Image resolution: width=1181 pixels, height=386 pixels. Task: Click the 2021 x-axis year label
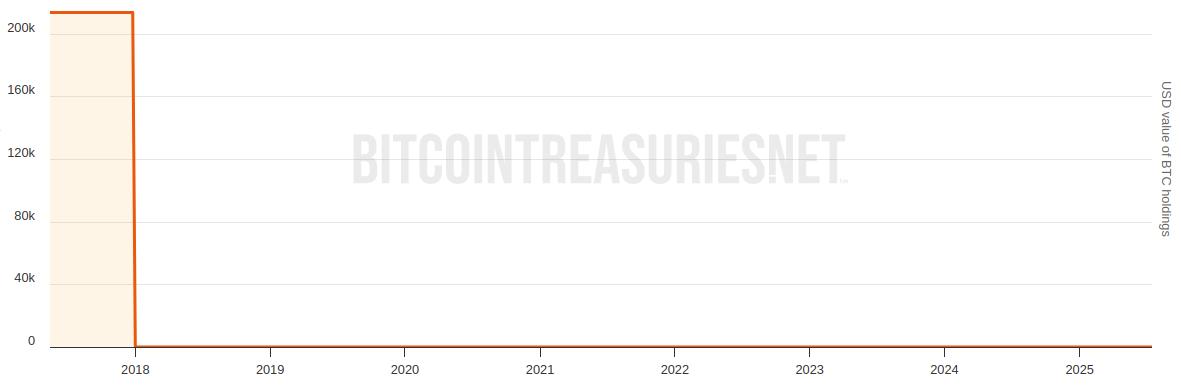tap(540, 370)
